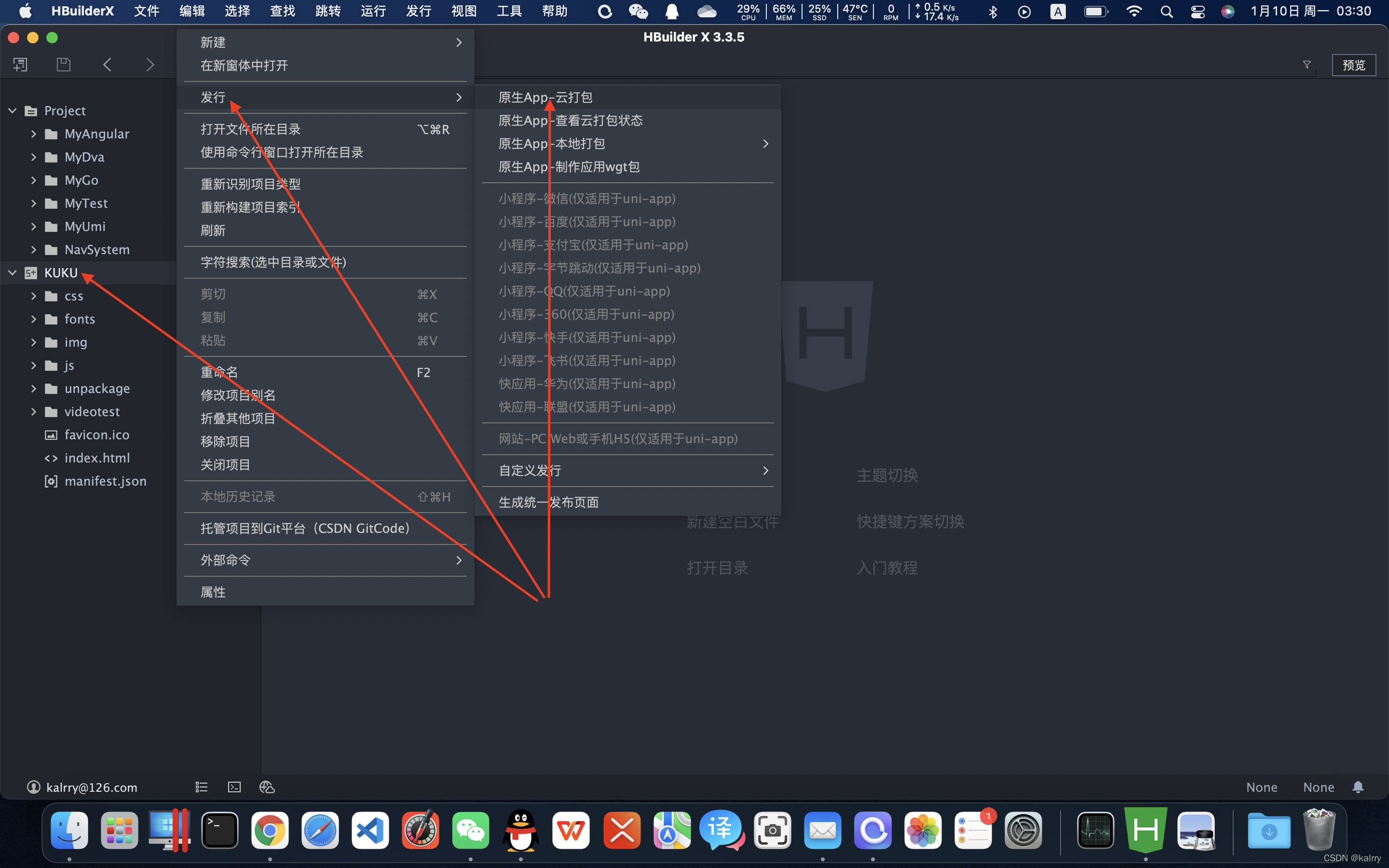Screen dimensions: 1389x868
Task: Click the save file toolbar icon
Action: click(64, 64)
